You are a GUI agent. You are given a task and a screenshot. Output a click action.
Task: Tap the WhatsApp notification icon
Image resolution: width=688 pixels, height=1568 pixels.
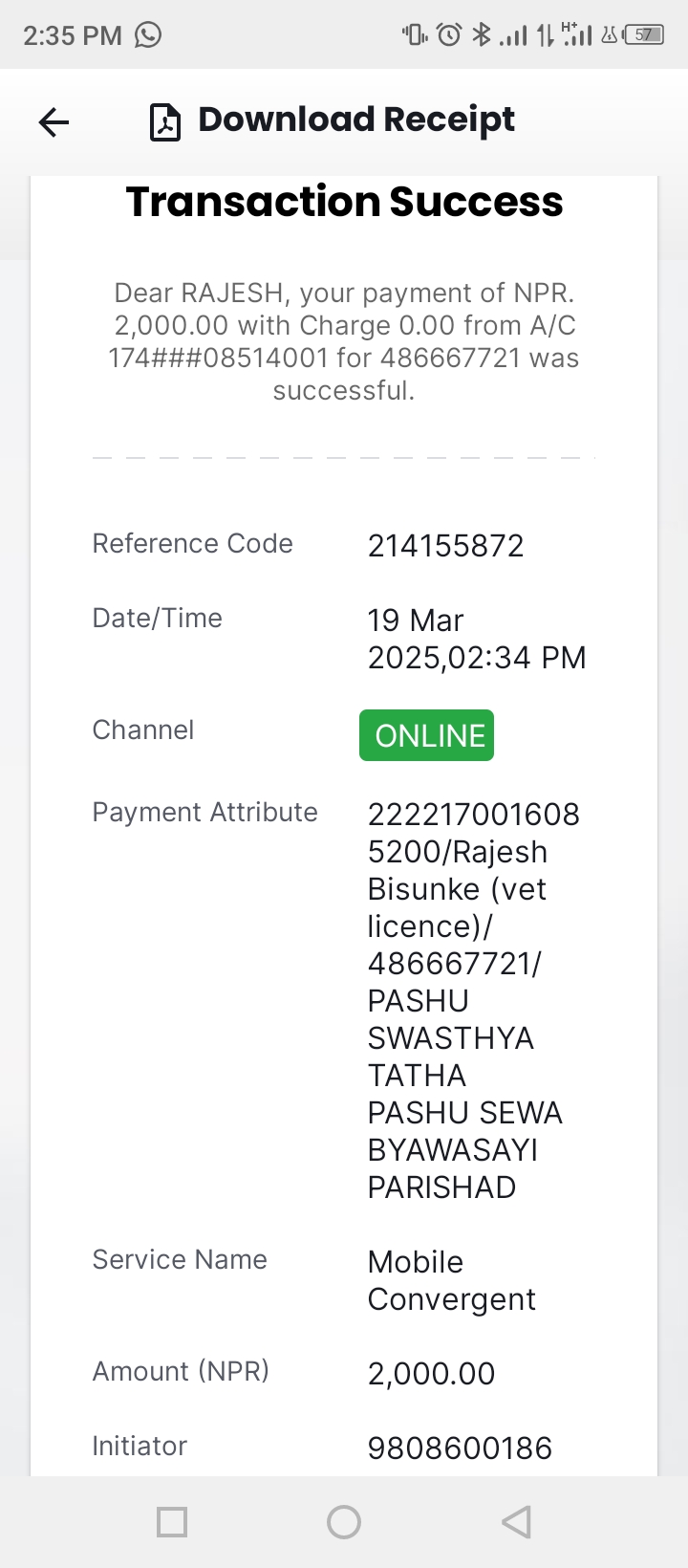click(148, 35)
